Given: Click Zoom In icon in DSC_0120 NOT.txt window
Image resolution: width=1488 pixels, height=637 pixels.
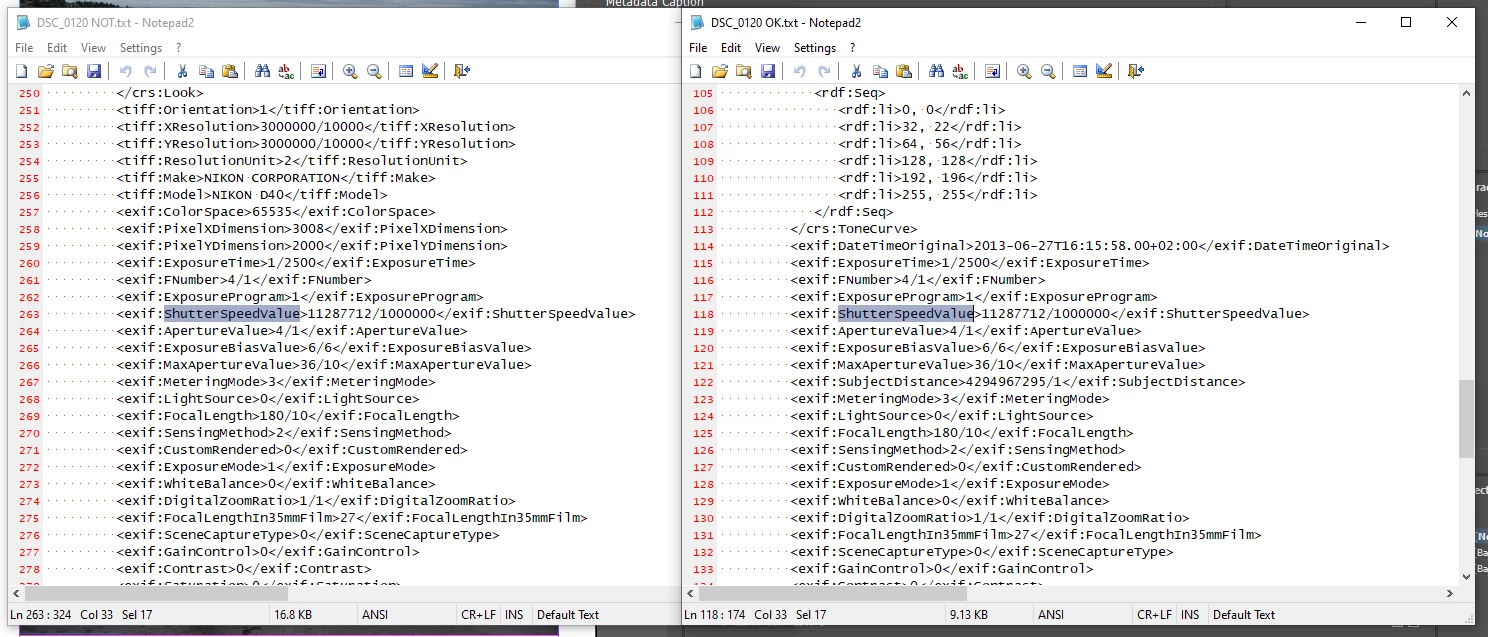Looking at the screenshot, I should tap(350, 71).
